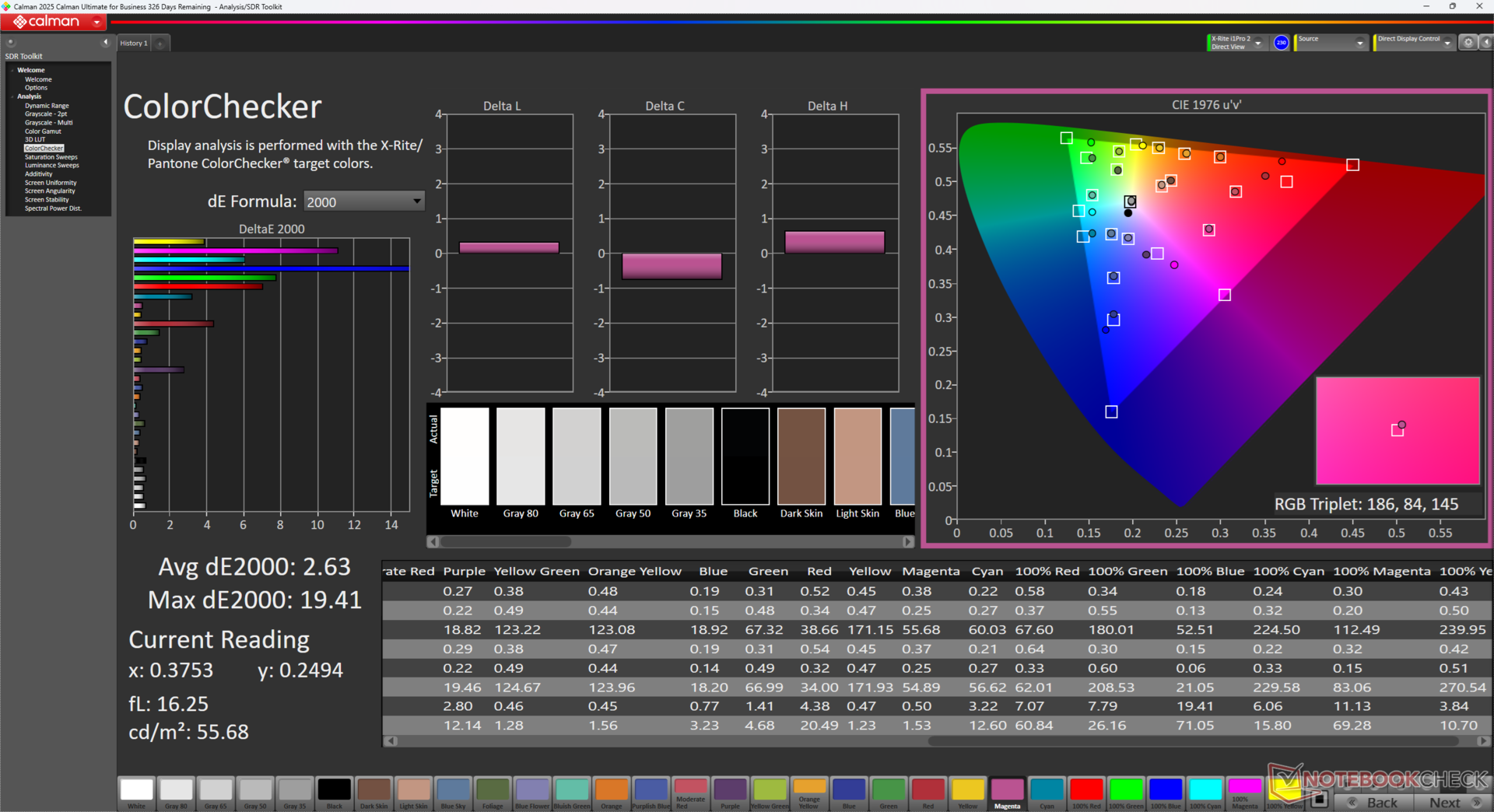
Task: Click the stop measurement square icon
Action: (1319, 799)
